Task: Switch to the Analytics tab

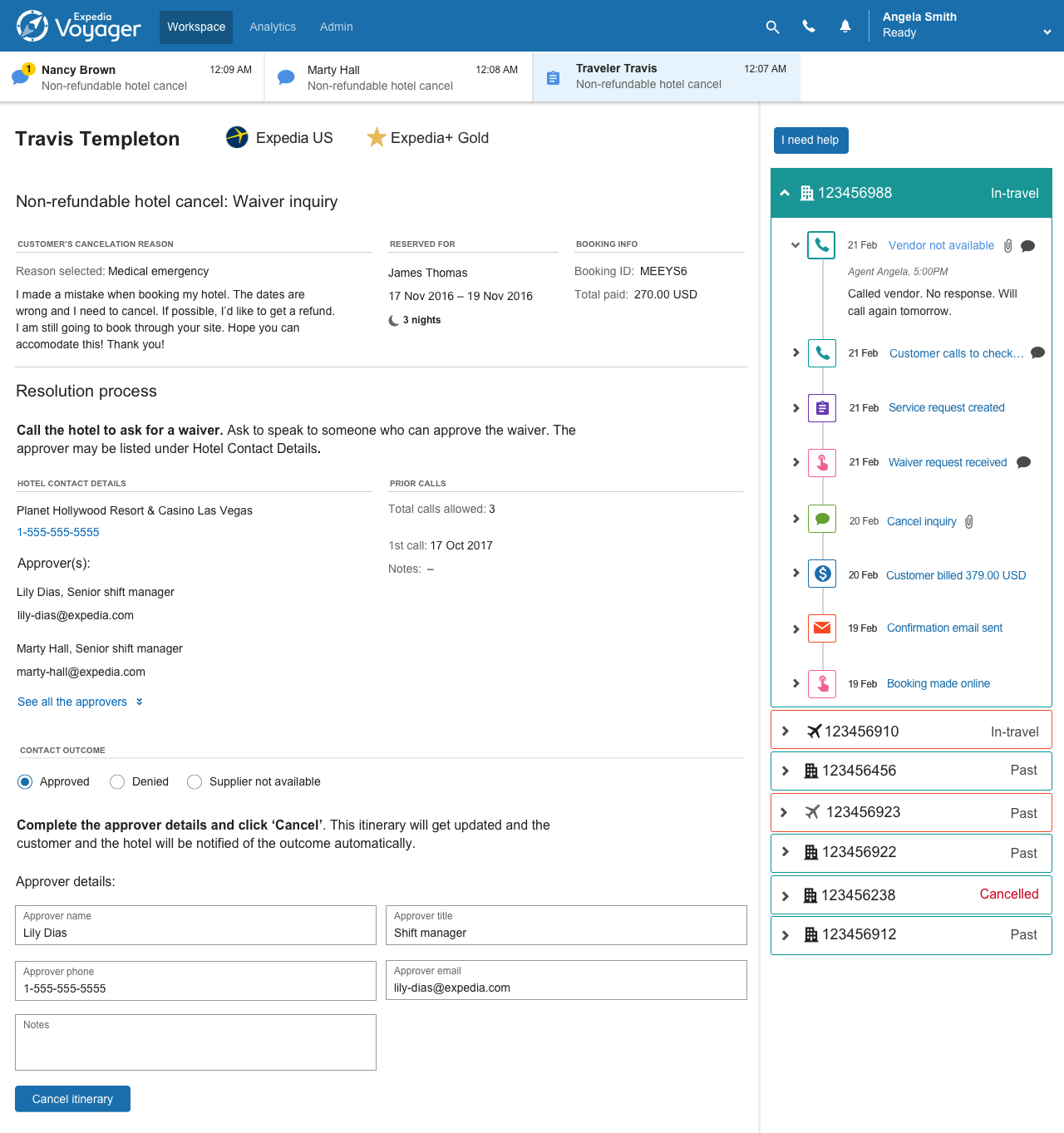Action: (x=273, y=27)
